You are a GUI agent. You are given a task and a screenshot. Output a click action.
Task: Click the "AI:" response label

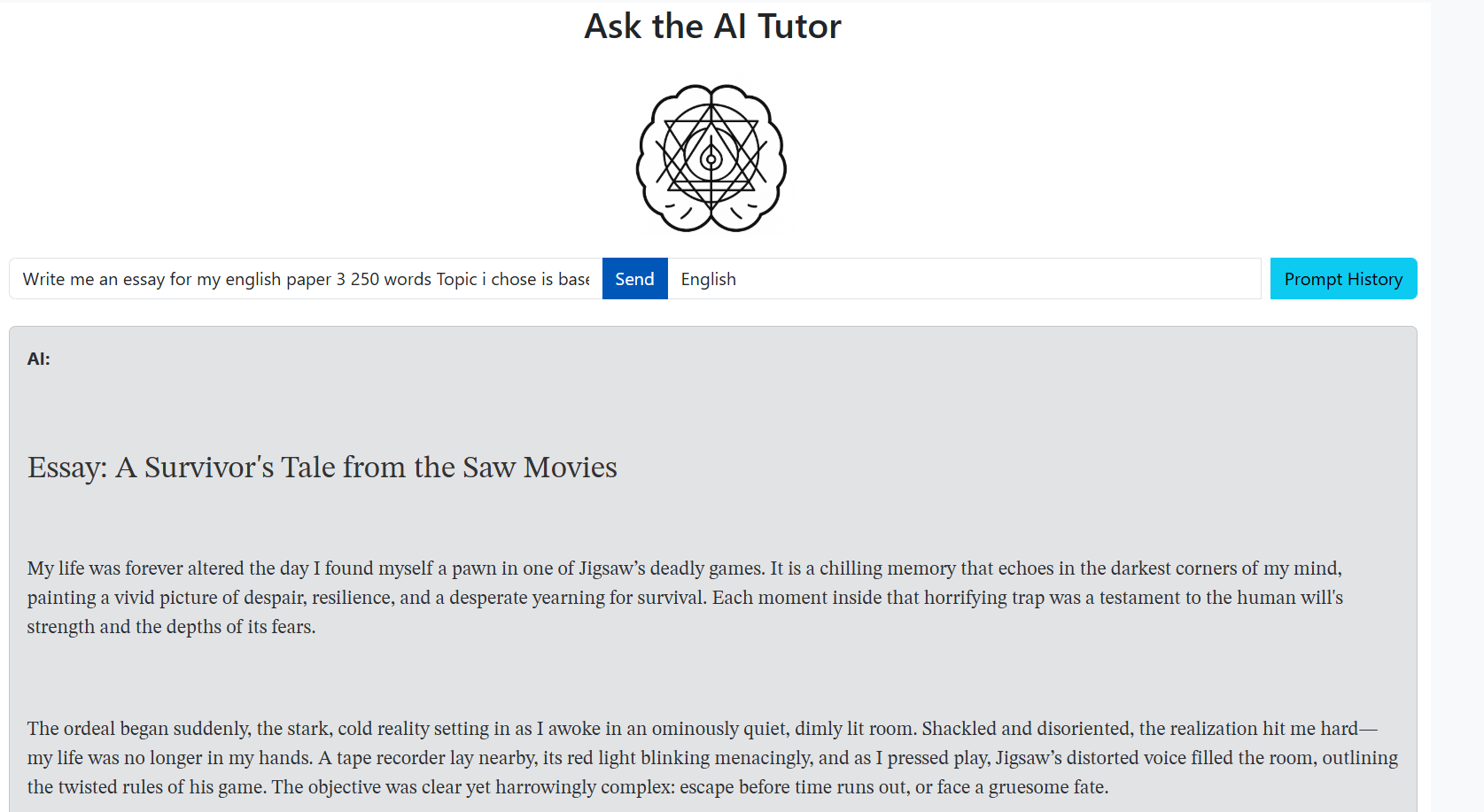click(x=39, y=359)
